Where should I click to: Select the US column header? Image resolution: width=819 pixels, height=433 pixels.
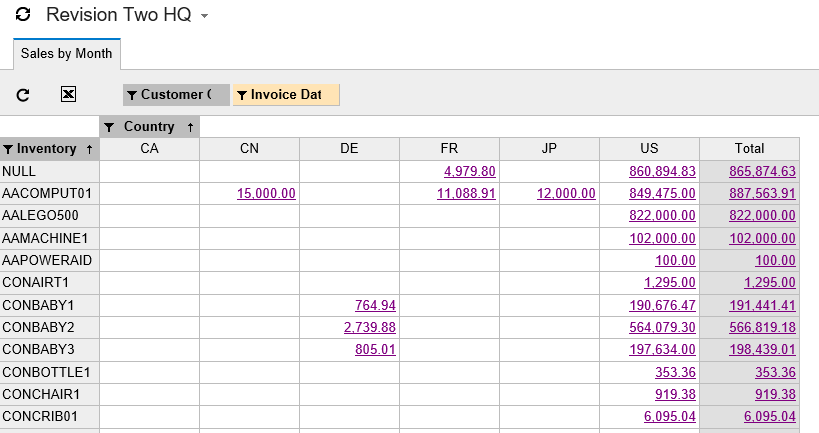649,149
